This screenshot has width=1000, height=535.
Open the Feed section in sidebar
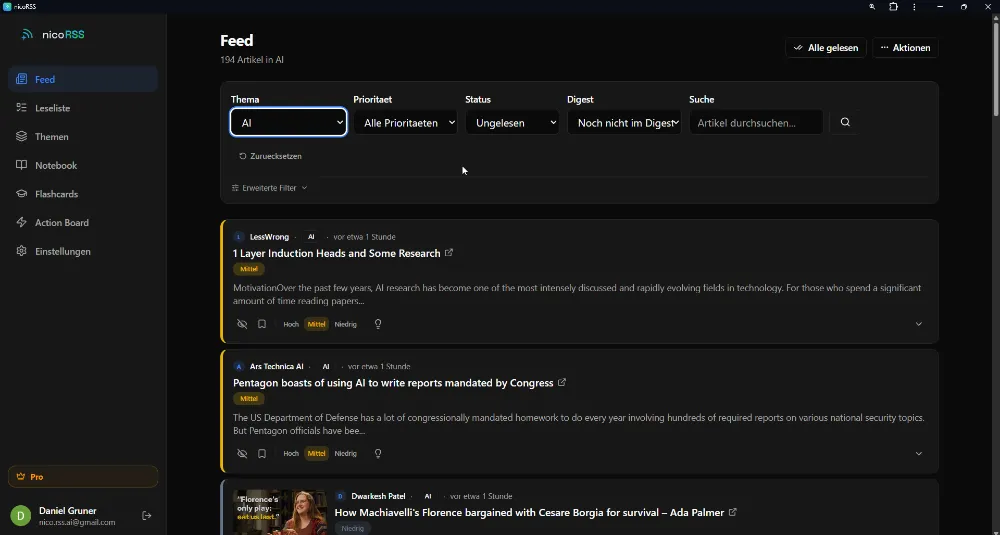(x=83, y=79)
